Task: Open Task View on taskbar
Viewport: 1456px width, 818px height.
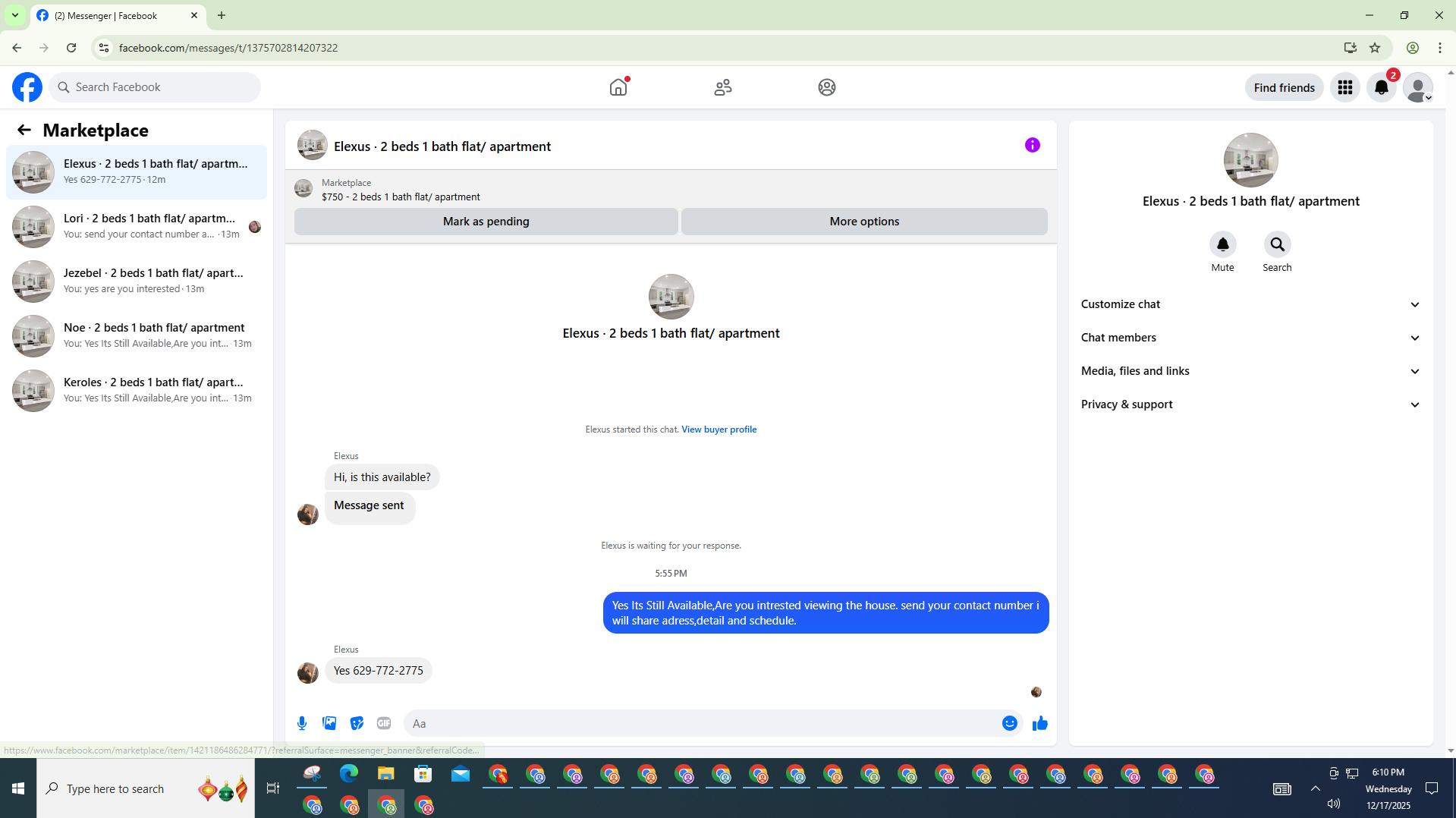Action: pyautogui.click(x=273, y=788)
